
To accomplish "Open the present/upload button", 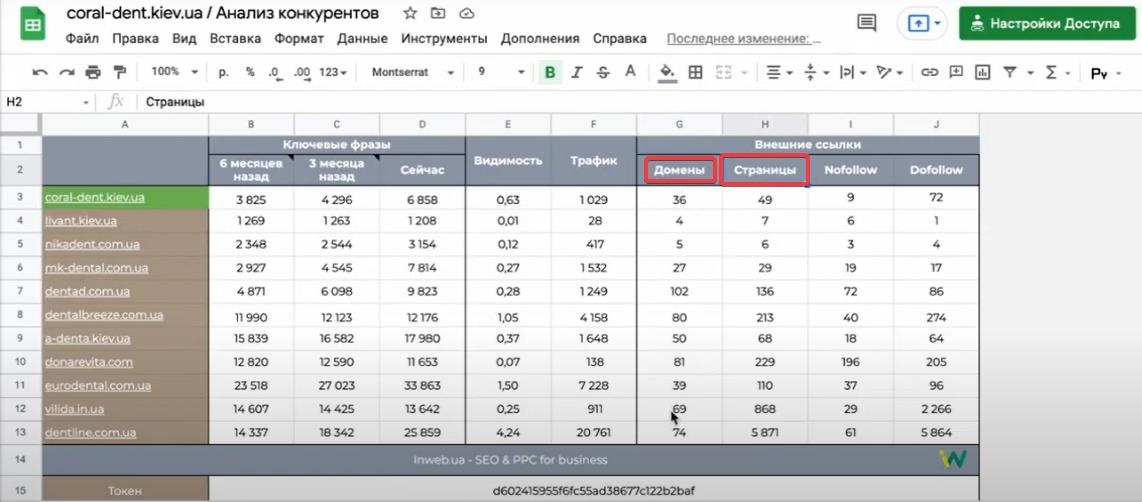I will (924, 23).
